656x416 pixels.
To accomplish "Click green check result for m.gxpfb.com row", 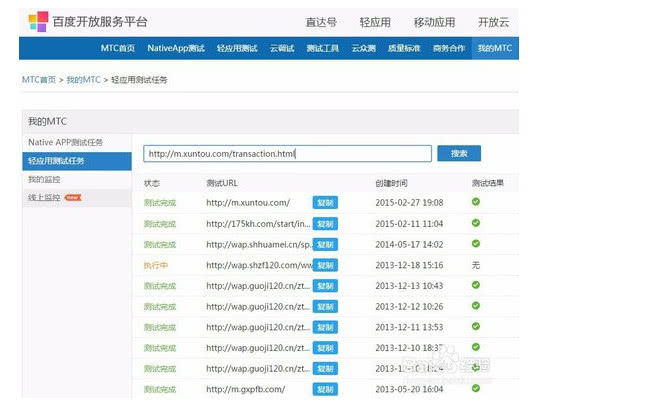I will (x=476, y=388).
